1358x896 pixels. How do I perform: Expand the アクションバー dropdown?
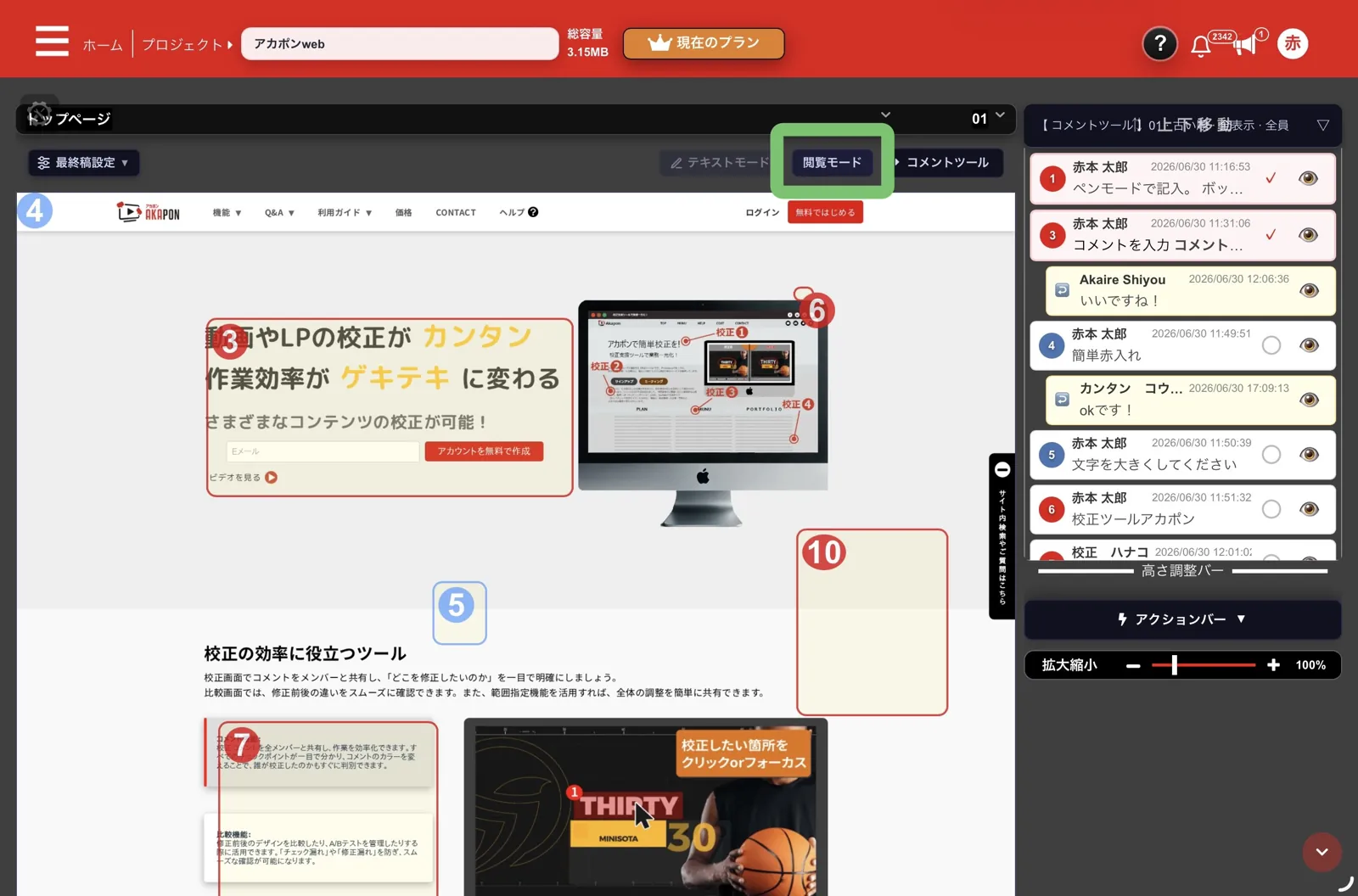1182,619
